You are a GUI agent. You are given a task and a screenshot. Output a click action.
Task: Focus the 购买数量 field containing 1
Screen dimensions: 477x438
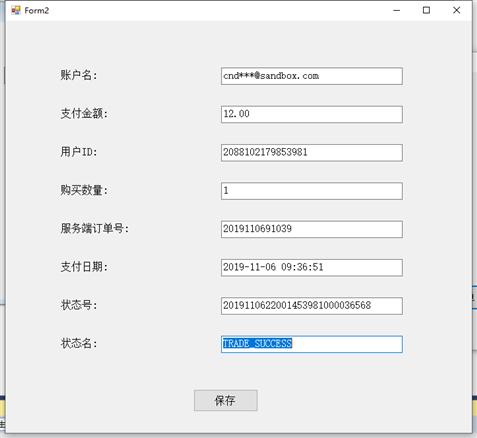click(x=312, y=191)
